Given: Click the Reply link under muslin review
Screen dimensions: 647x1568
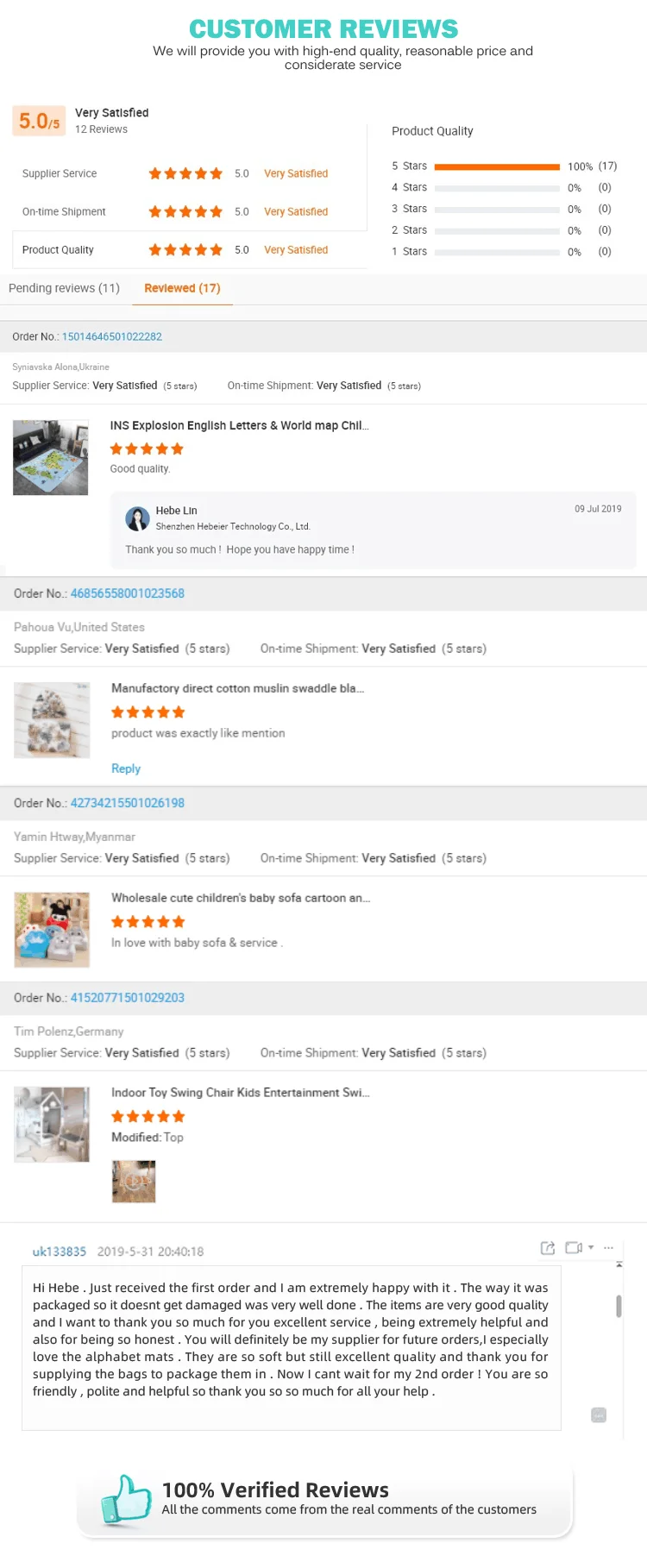Looking at the screenshot, I should point(126,768).
